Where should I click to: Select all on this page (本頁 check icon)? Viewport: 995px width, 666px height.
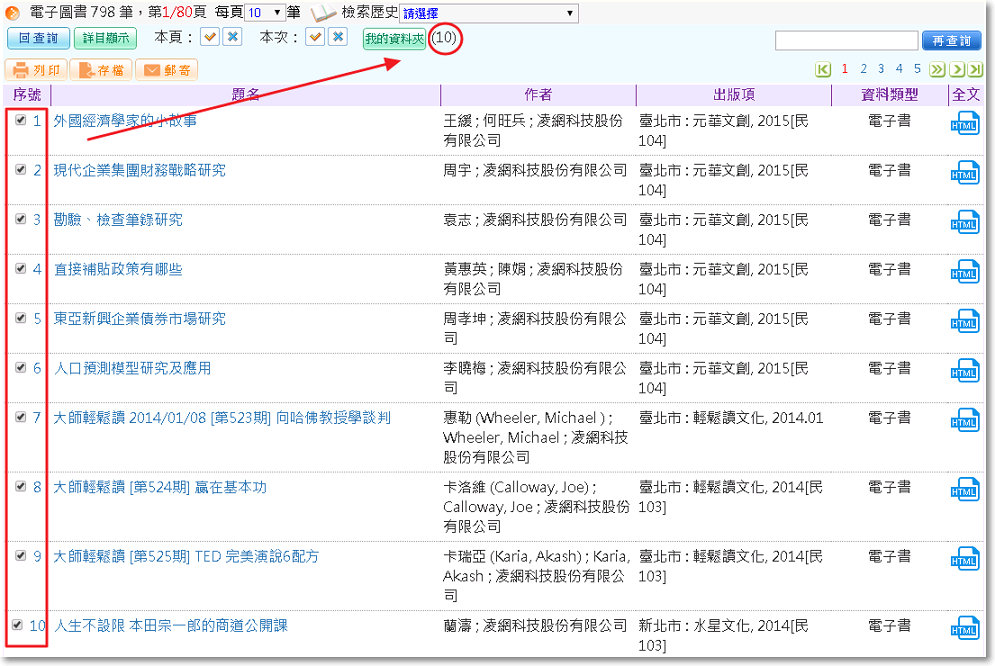210,37
